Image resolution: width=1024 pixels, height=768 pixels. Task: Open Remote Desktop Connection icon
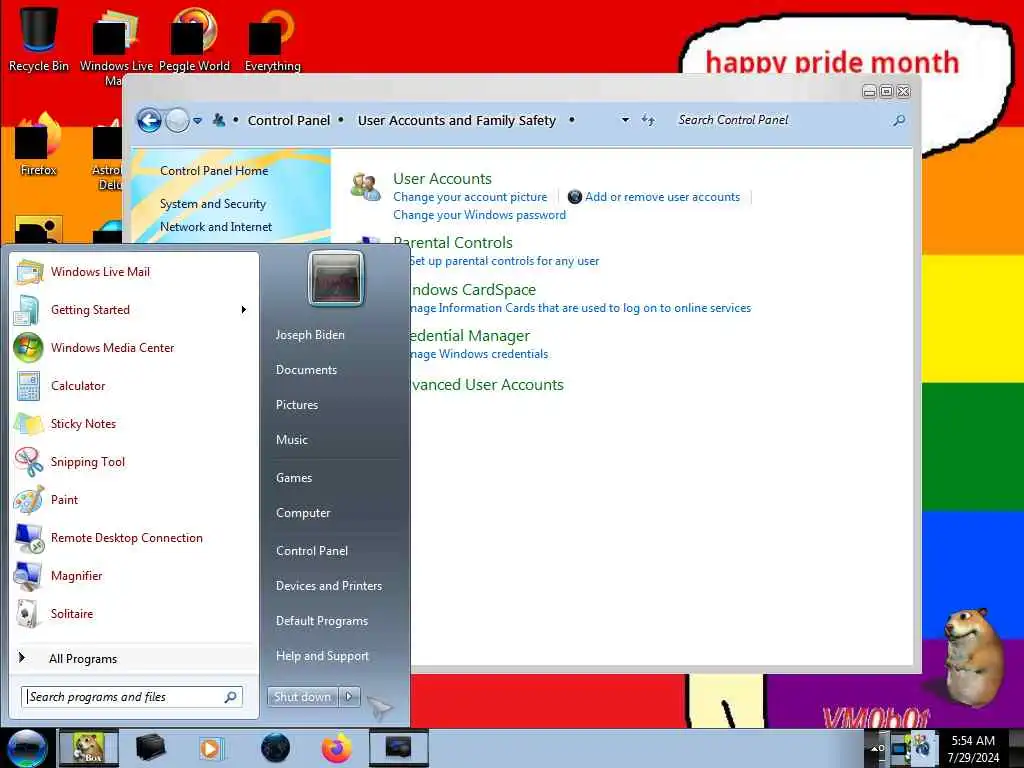tap(29, 537)
